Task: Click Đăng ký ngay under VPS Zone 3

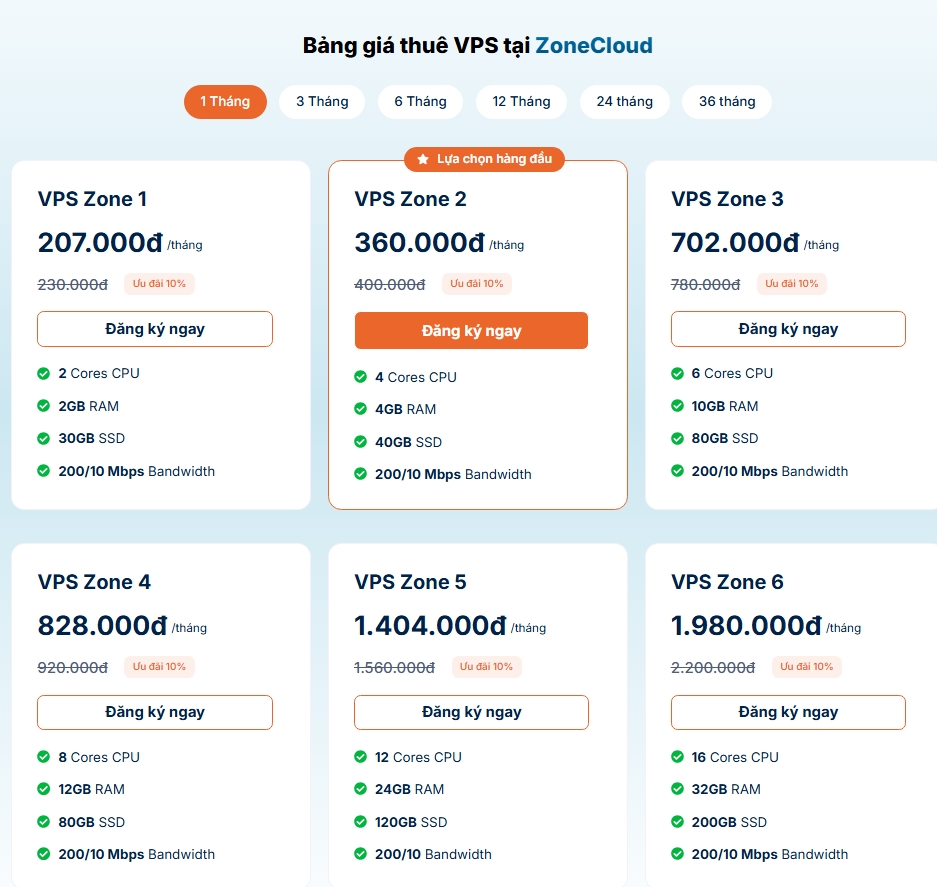Action: point(788,329)
